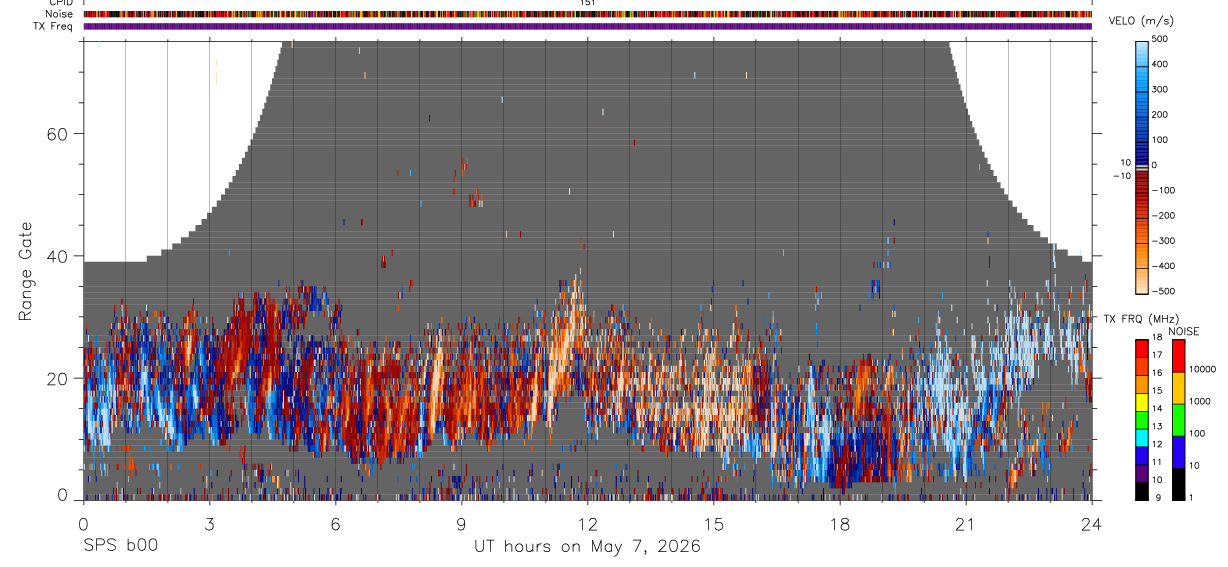Click the purple TX Freq strip above plot
The height and width of the screenshot is (567, 1228).
click(587, 26)
